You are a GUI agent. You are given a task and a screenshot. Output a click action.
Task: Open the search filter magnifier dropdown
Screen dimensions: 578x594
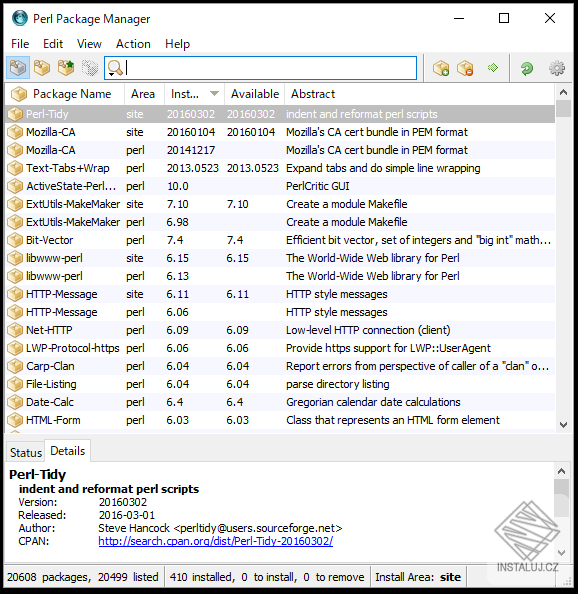115,68
